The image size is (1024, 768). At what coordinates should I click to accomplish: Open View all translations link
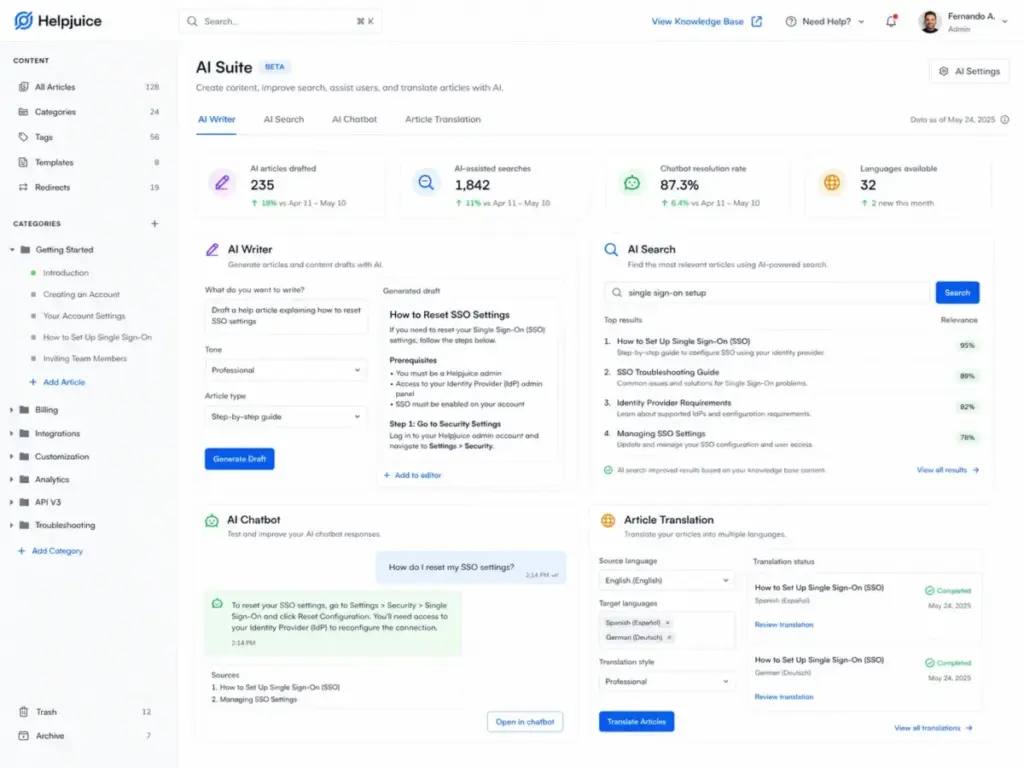tap(933, 728)
